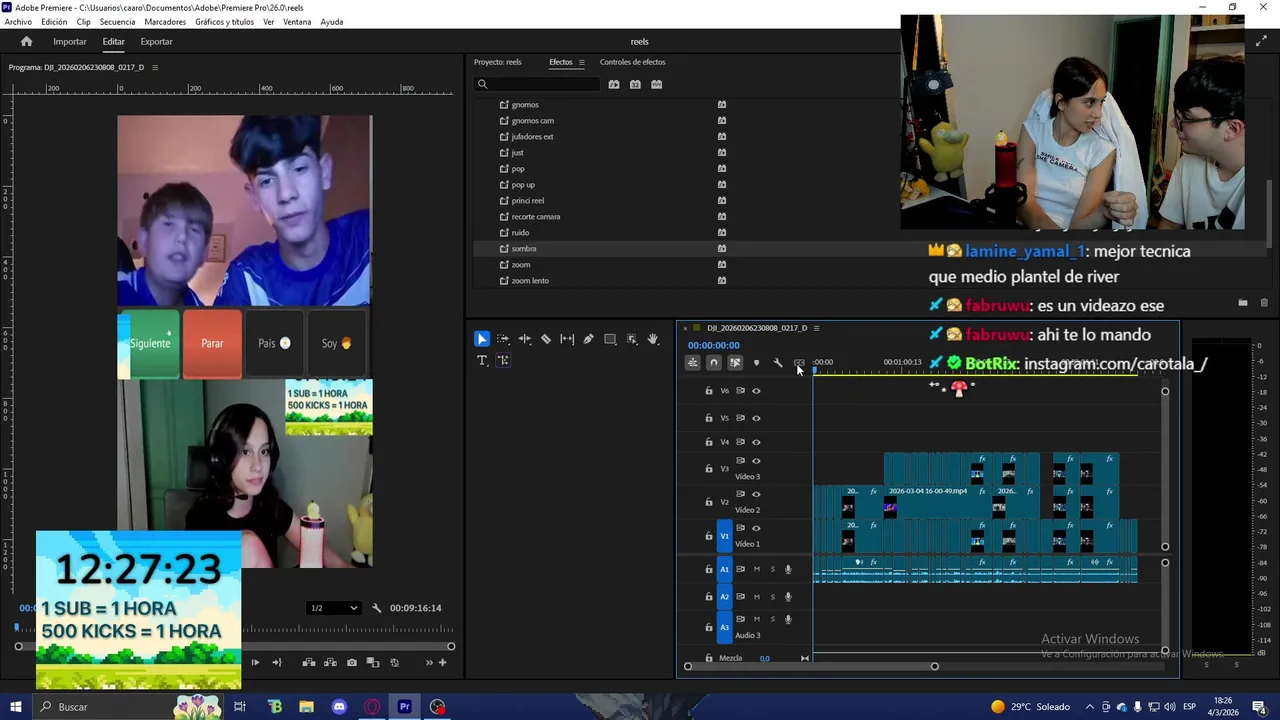Switch to the Importar tab
Viewport: 1280px width, 720px height.
[70, 42]
